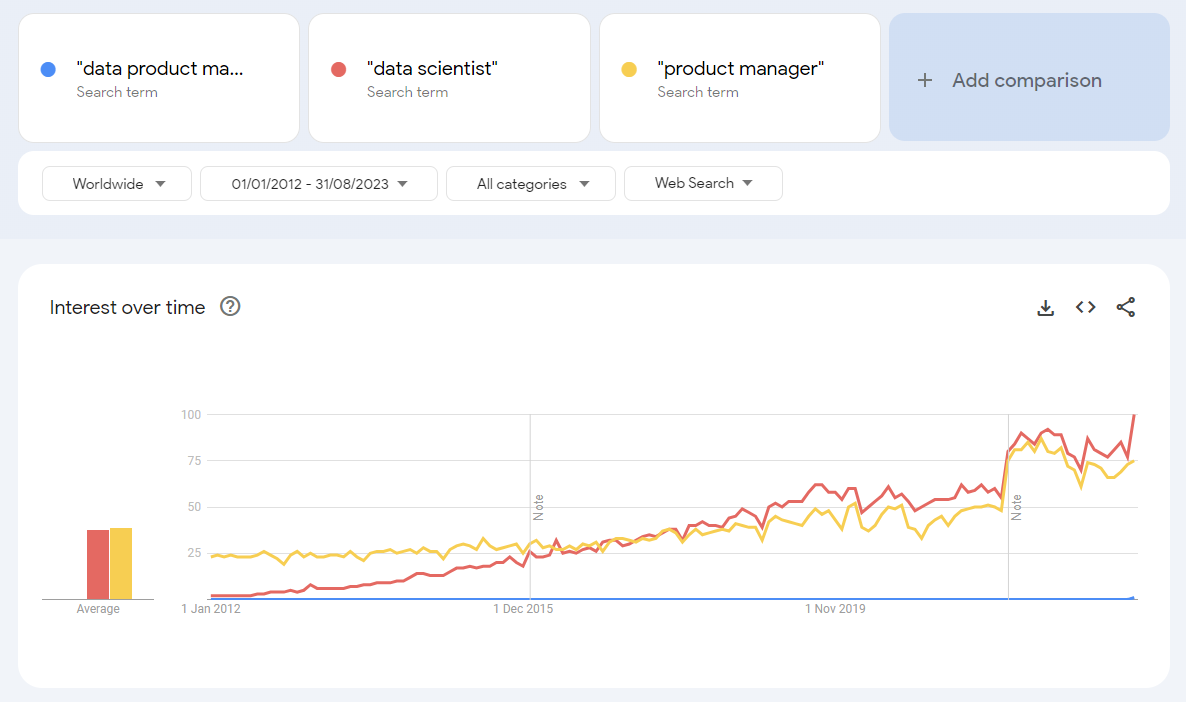This screenshot has width=1186, height=702.
Task: Open the Worldwide region dropdown
Action: pos(116,183)
